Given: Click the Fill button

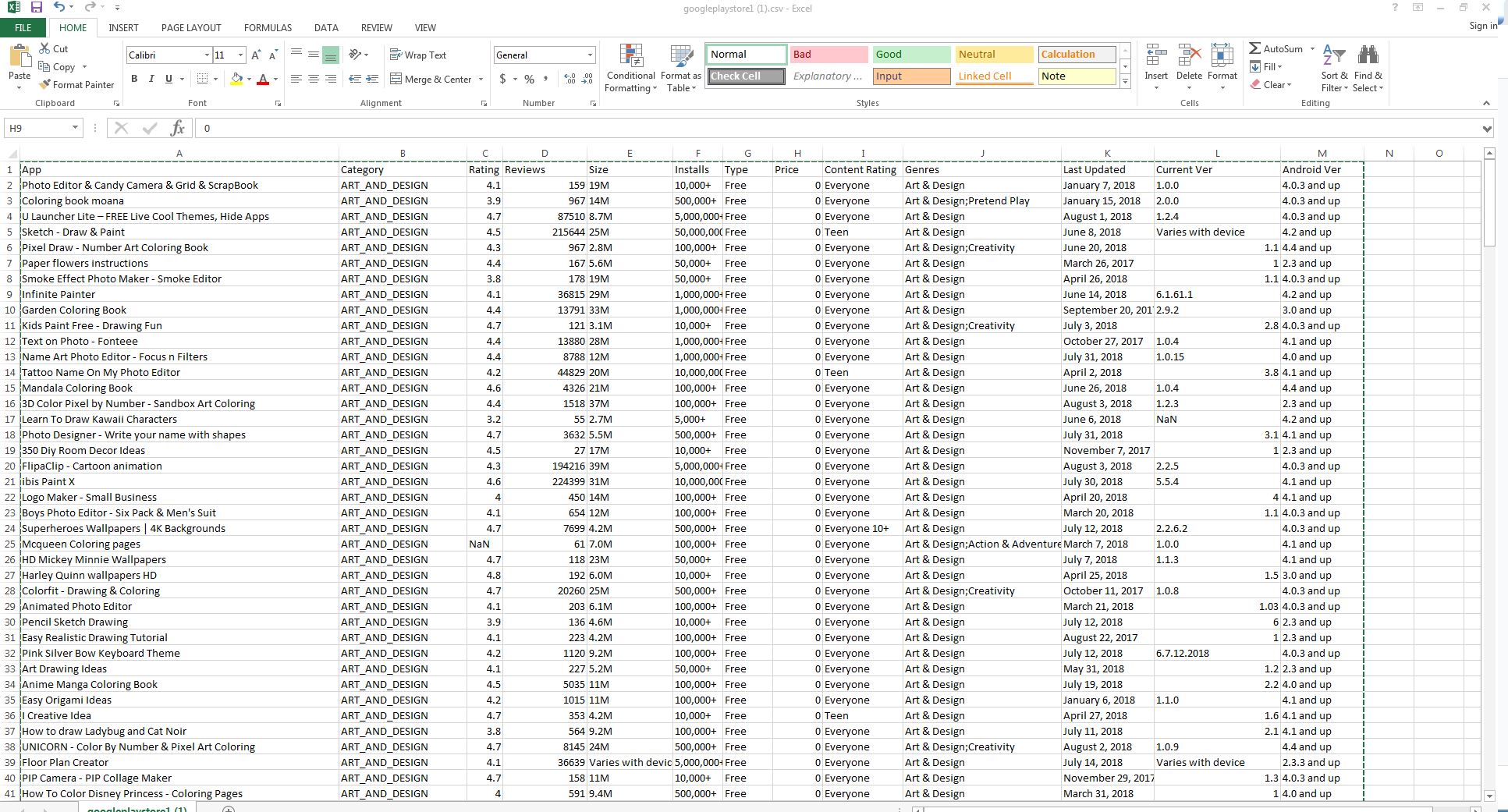Looking at the screenshot, I should click(x=1267, y=67).
